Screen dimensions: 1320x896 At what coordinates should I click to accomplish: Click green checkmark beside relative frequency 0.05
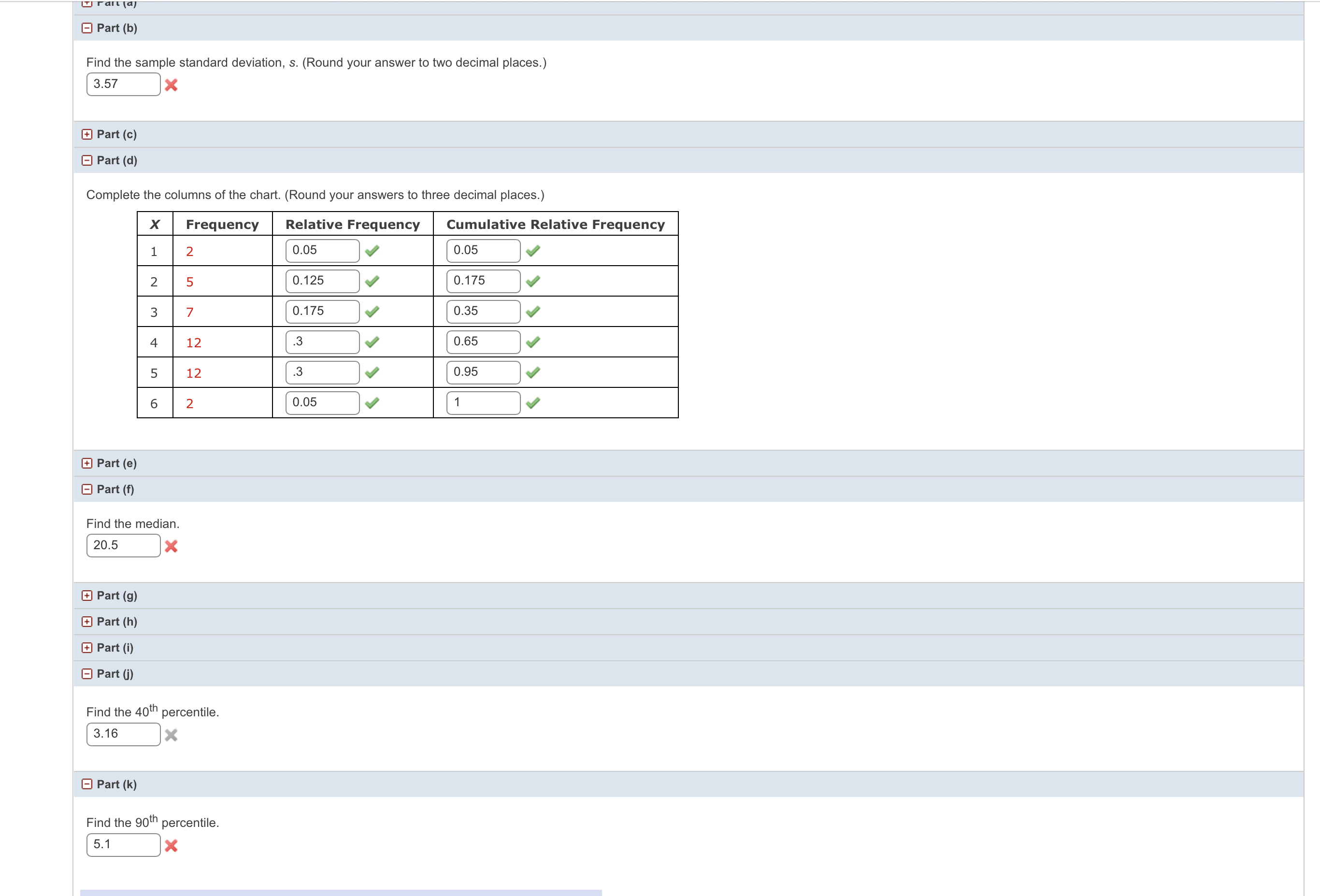coord(373,250)
